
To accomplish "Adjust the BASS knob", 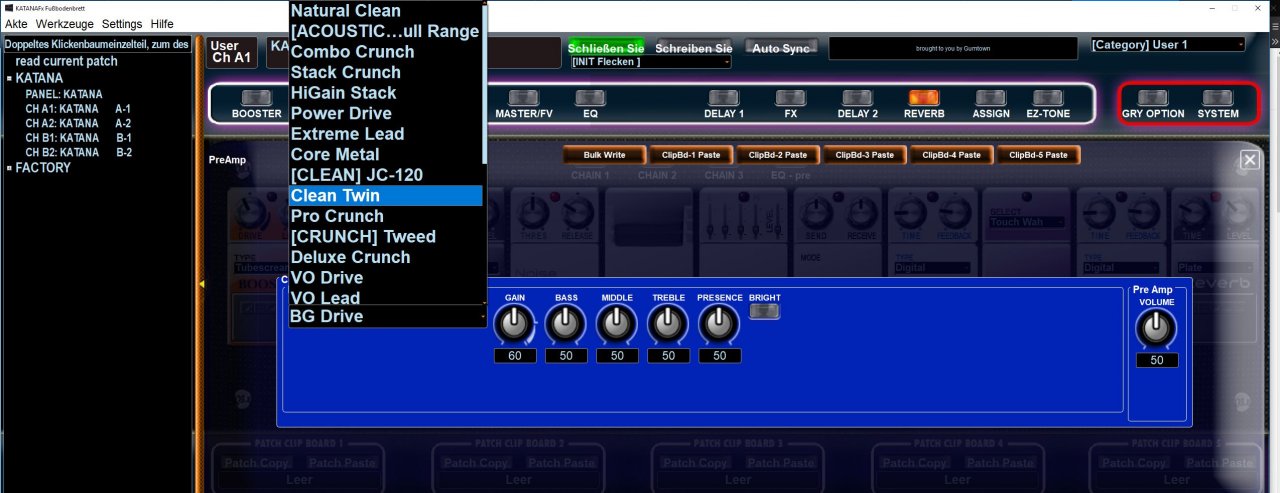I will (x=566, y=324).
